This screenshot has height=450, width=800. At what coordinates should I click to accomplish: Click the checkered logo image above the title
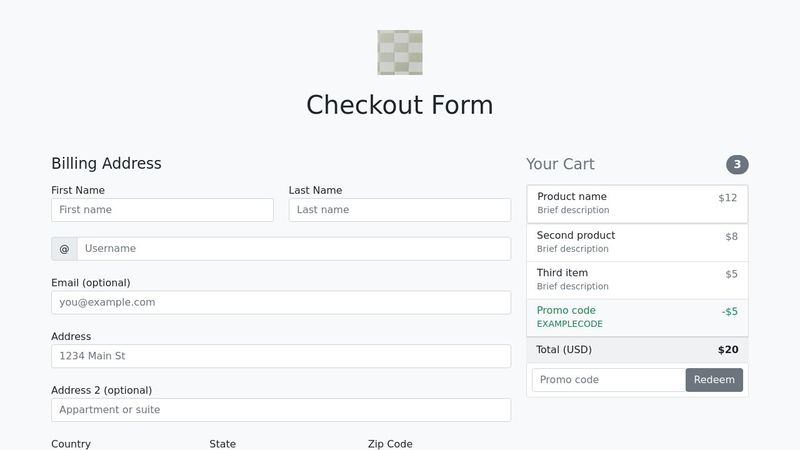click(x=399, y=53)
